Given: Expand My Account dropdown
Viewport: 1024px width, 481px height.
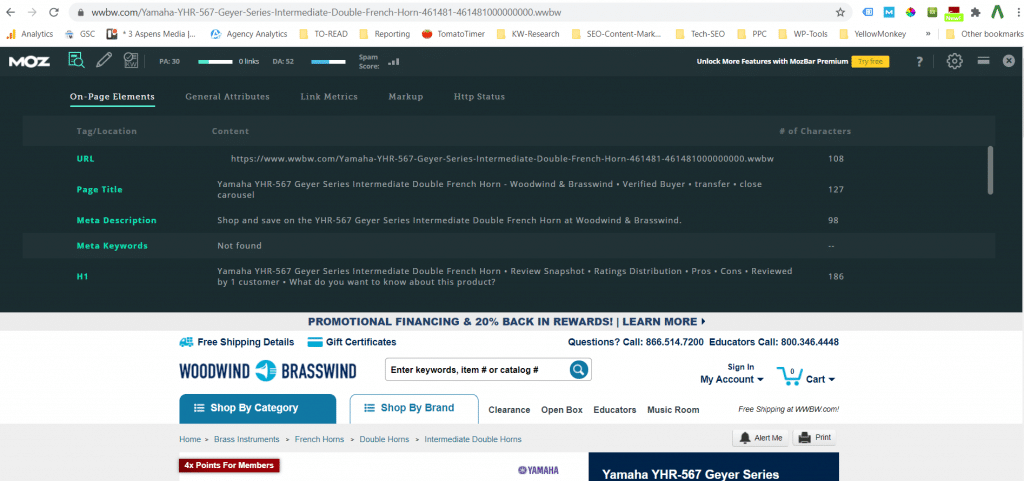Looking at the screenshot, I should [732, 379].
